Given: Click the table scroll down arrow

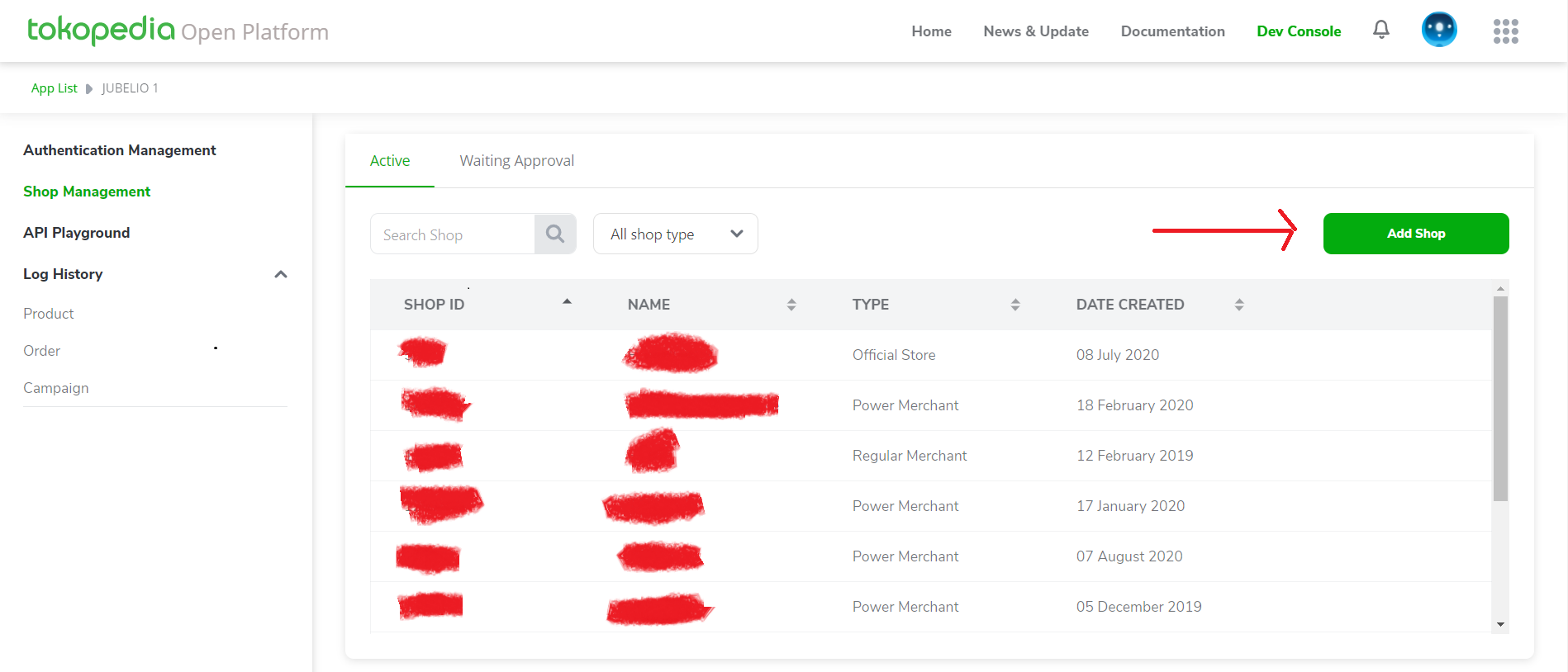Looking at the screenshot, I should (1500, 625).
